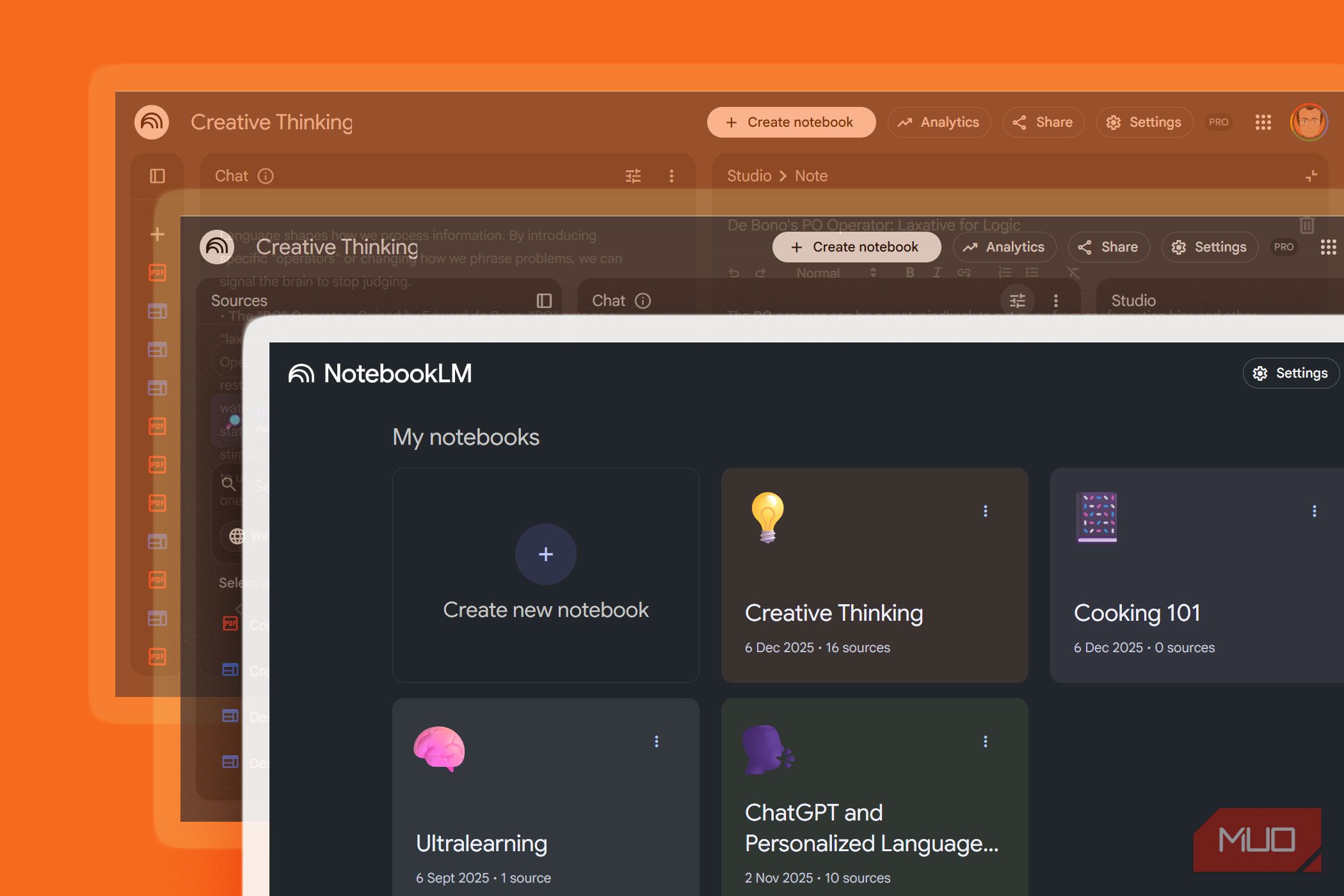Click the plus add-source icon in left sidebar

coord(157,234)
